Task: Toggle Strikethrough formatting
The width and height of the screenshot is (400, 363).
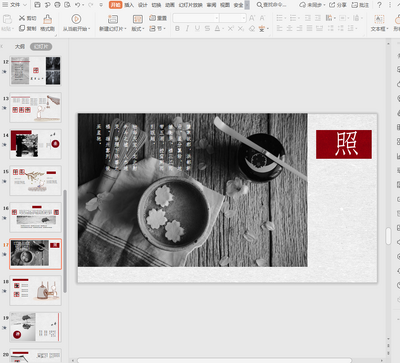Action: pyautogui.click(x=207, y=29)
